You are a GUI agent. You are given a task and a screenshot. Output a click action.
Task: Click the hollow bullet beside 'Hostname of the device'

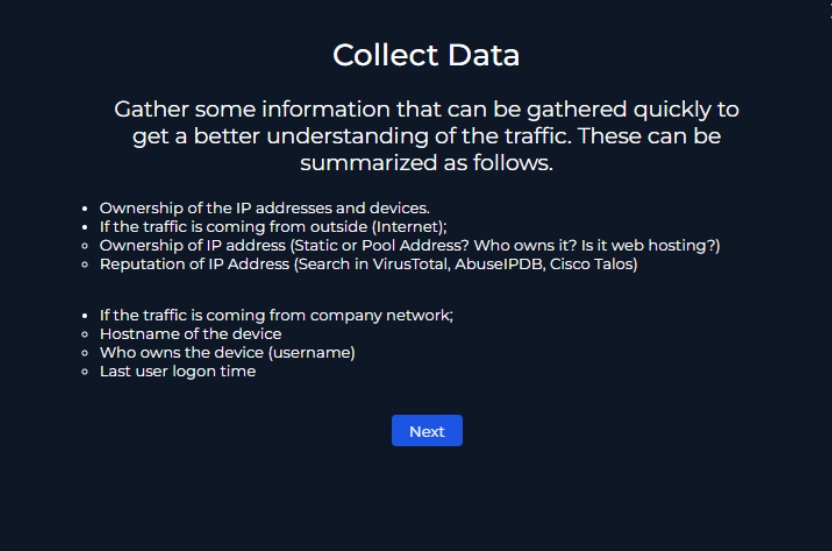[85, 334]
